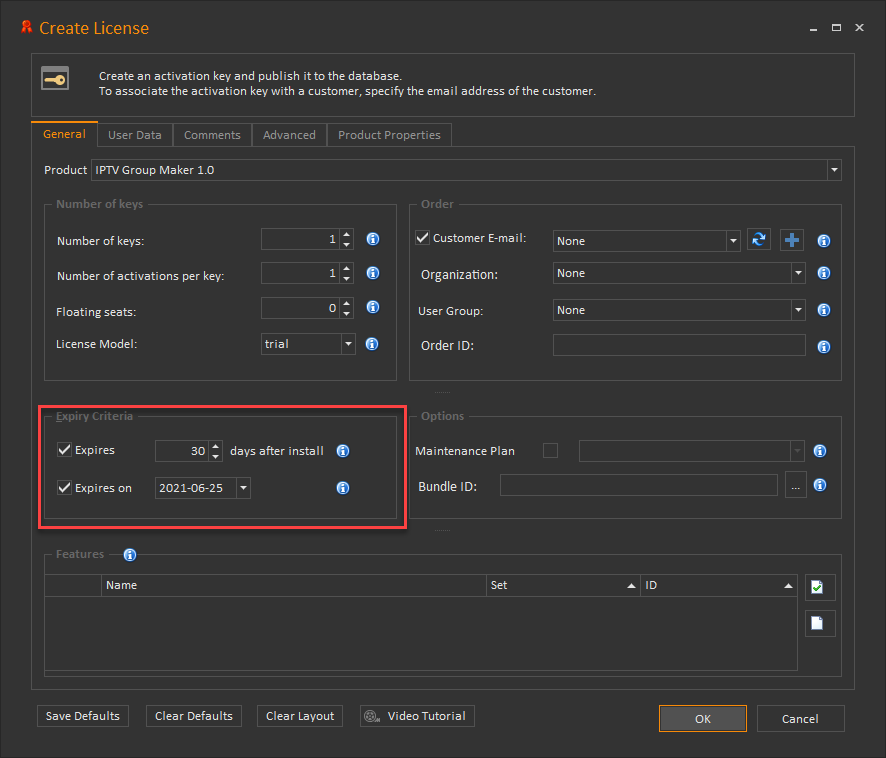Screen dimensions: 886x758
Task: Click info icon beside Number of keys
Action: pos(372,239)
